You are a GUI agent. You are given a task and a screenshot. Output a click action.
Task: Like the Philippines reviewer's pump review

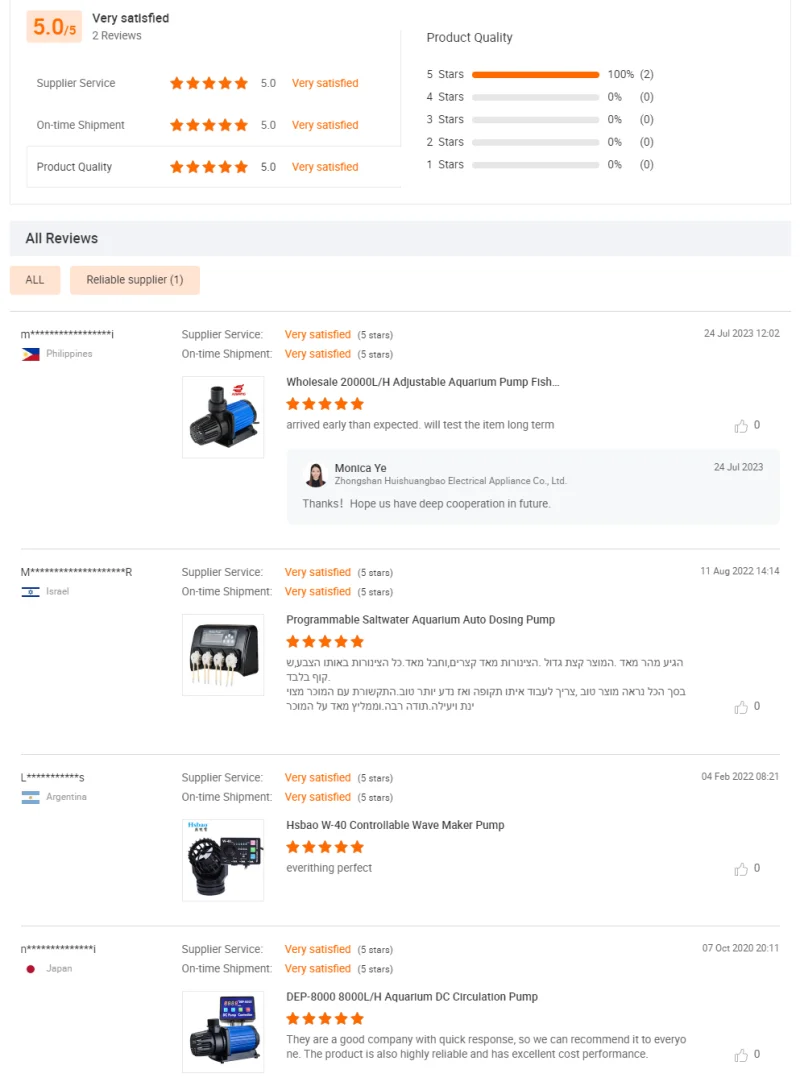click(741, 426)
